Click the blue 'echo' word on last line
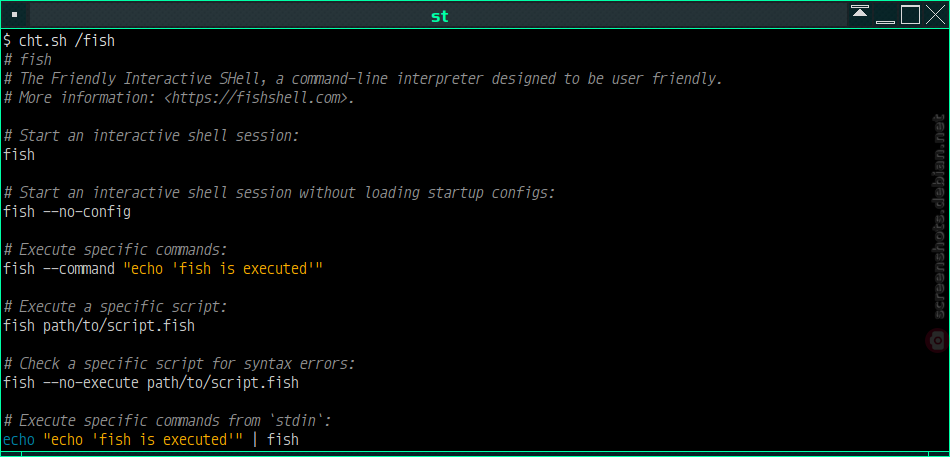 click(19, 439)
